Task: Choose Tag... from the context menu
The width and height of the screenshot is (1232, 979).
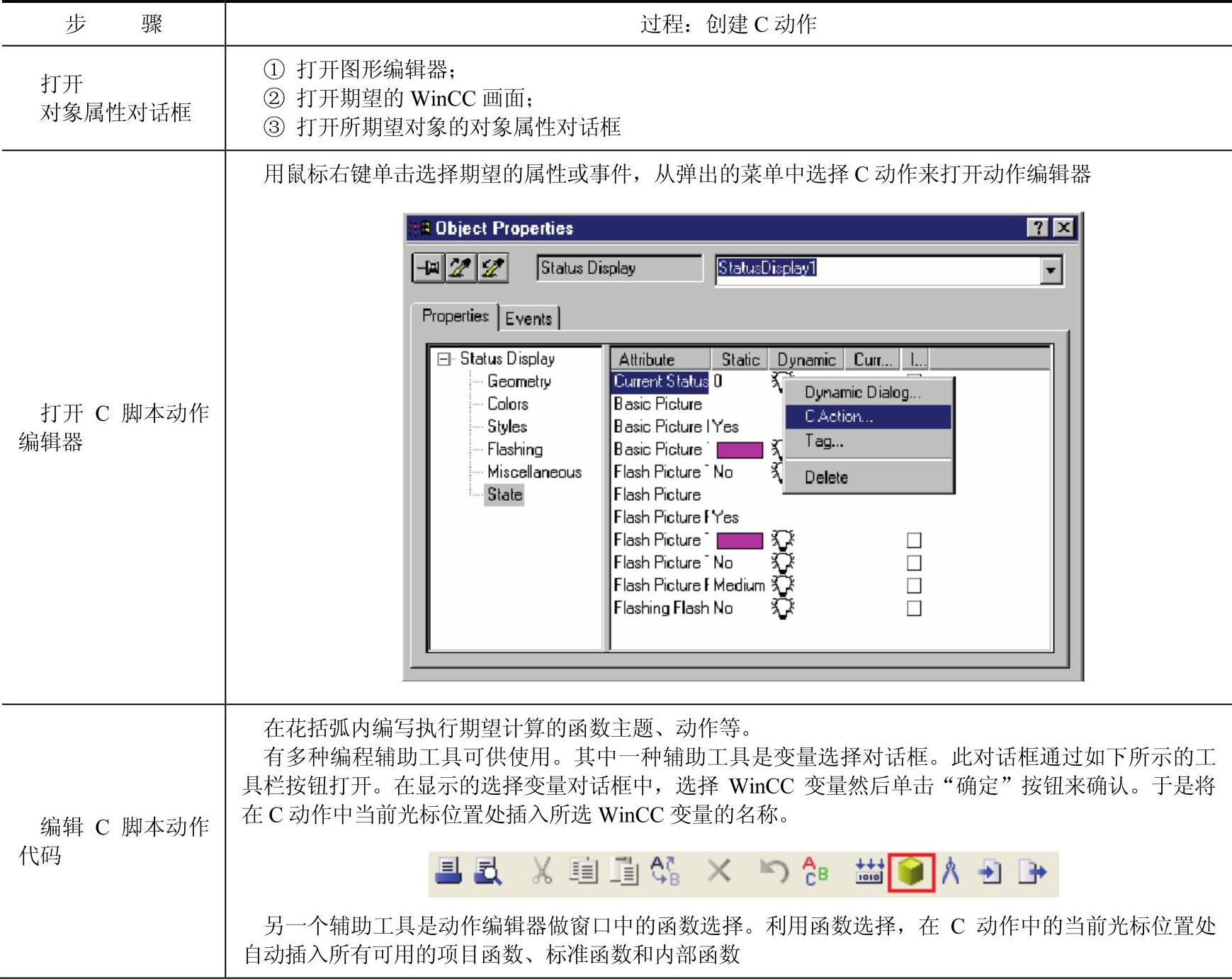Action: pyautogui.click(x=868, y=441)
